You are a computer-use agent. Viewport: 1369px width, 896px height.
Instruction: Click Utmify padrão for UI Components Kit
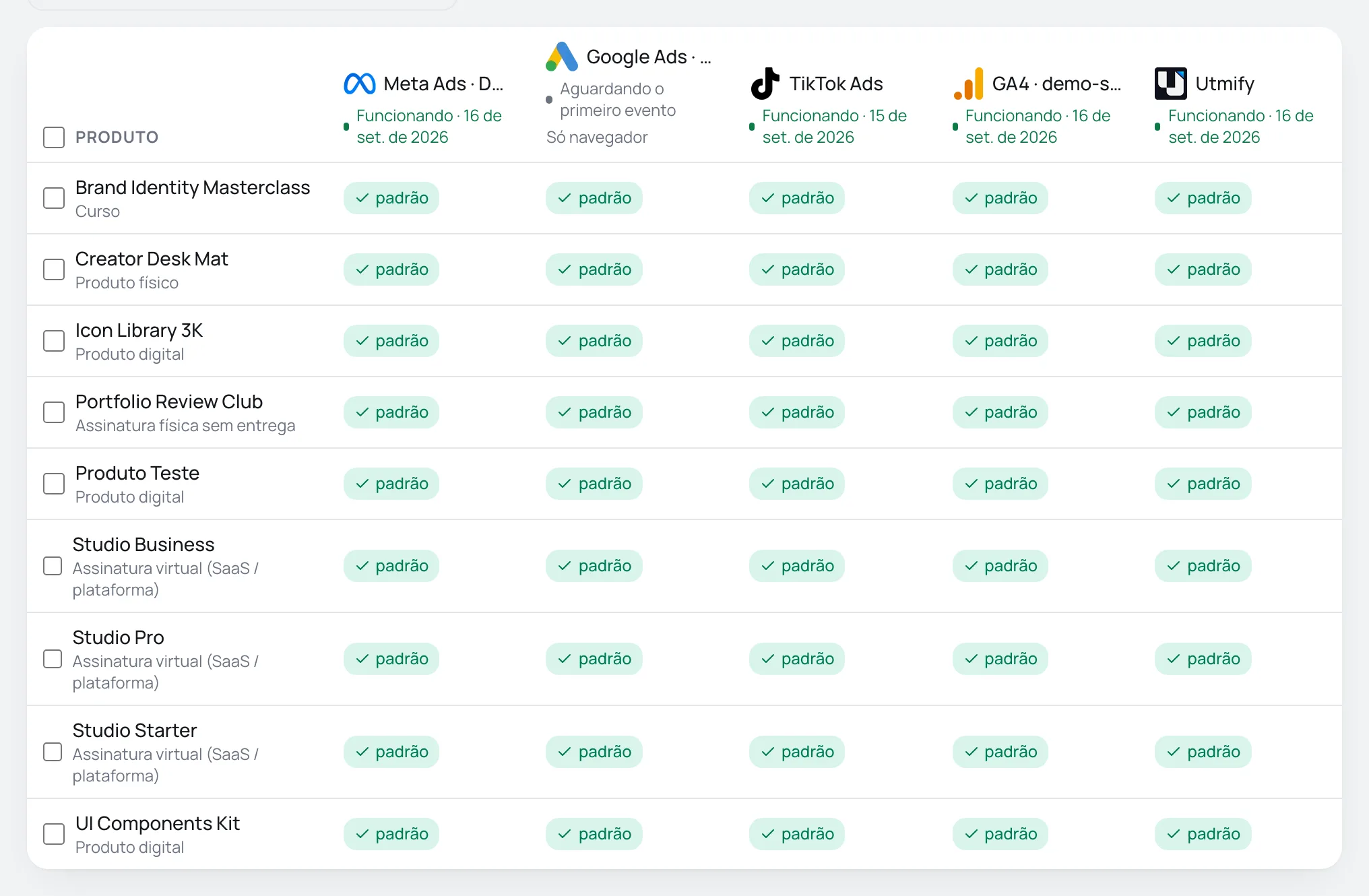pyautogui.click(x=1203, y=834)
